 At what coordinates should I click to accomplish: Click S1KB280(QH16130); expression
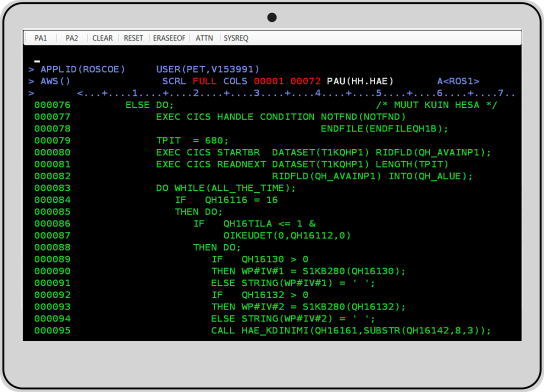tap(354, 271)
